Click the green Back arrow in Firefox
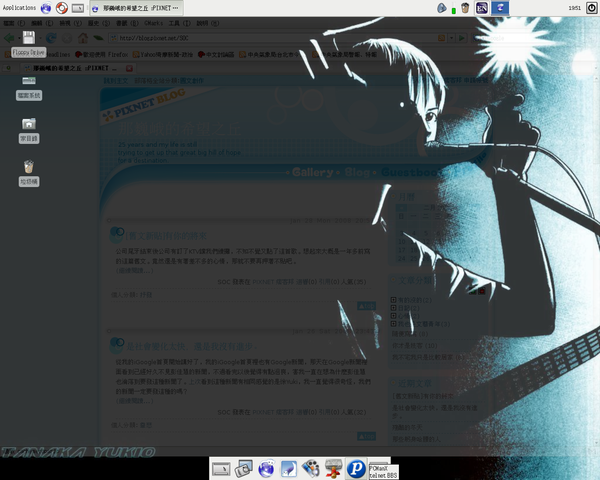Image resolution: width=600 pixels, height=480 pixels. click(9, 38)
